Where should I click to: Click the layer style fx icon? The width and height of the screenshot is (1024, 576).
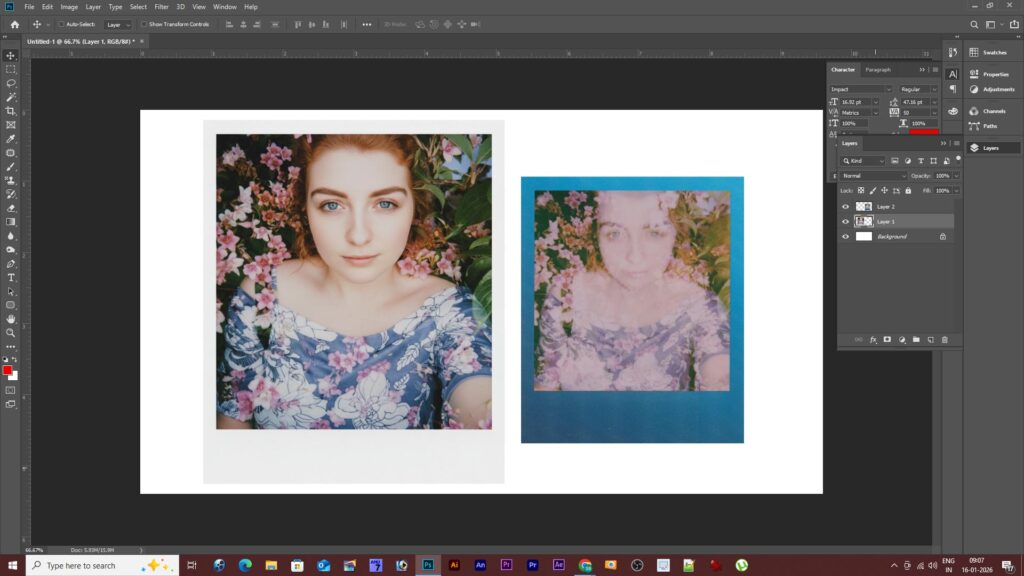coord(873,340)
